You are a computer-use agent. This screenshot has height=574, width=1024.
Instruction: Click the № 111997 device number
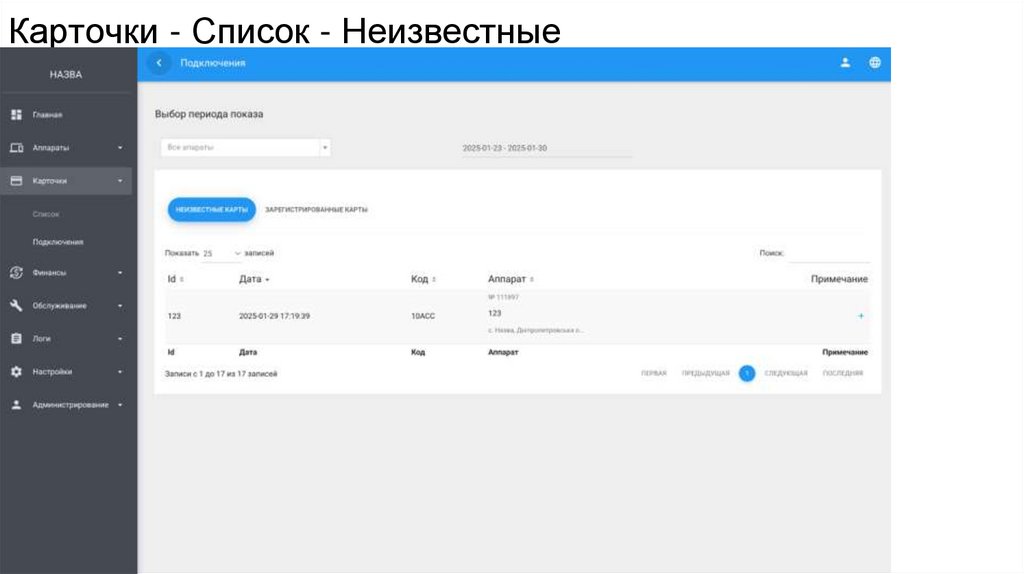pos(503,297)
